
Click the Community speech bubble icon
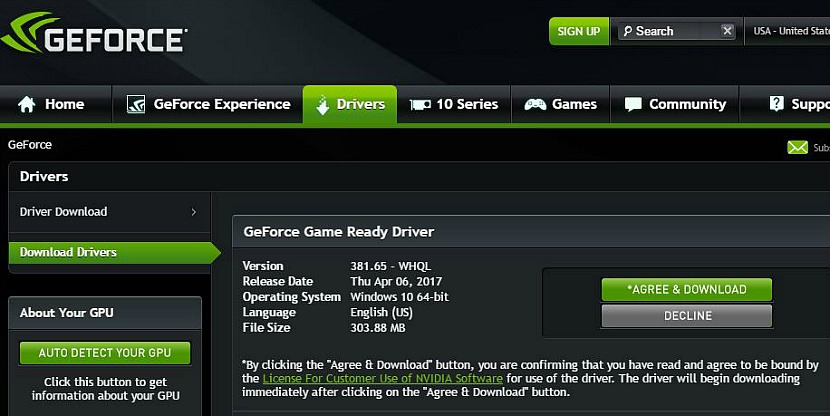point(633,104)
